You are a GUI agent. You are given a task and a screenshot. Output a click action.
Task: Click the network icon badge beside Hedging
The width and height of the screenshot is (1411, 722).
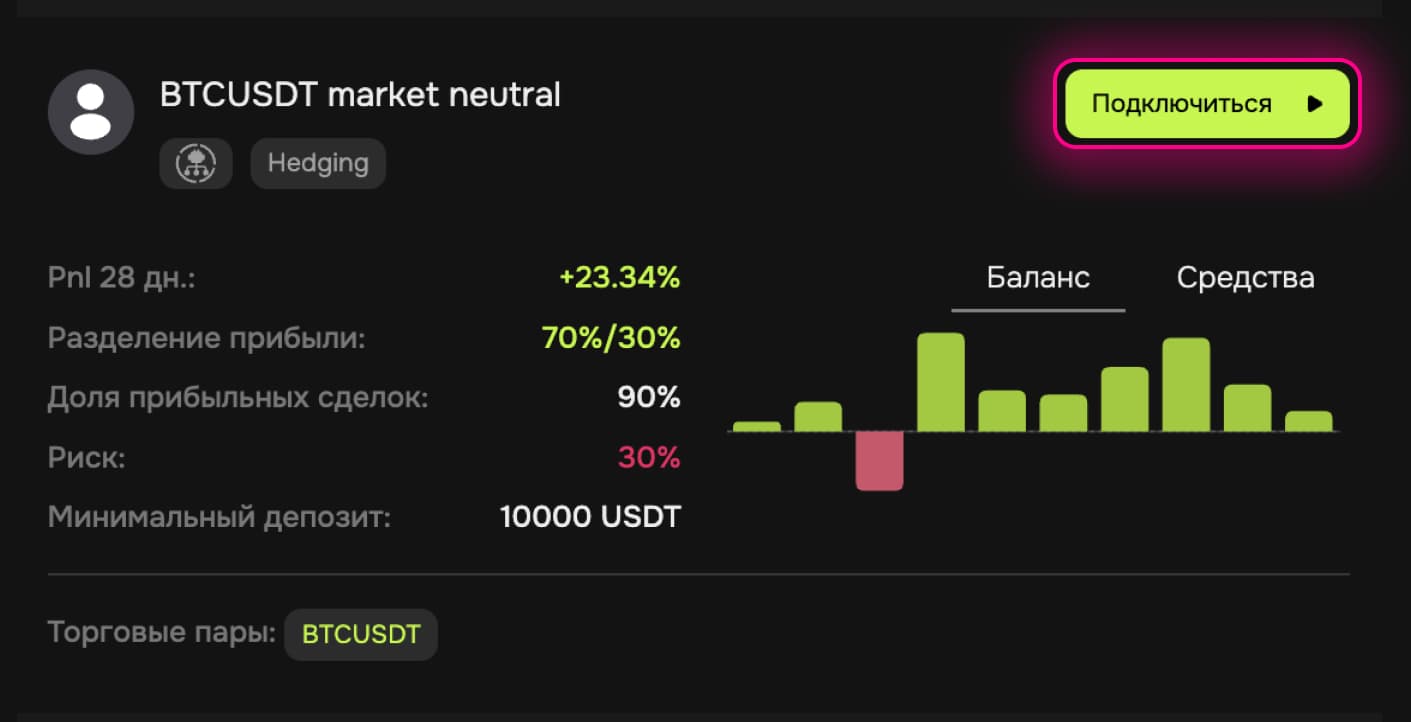[x=196, y=163]
